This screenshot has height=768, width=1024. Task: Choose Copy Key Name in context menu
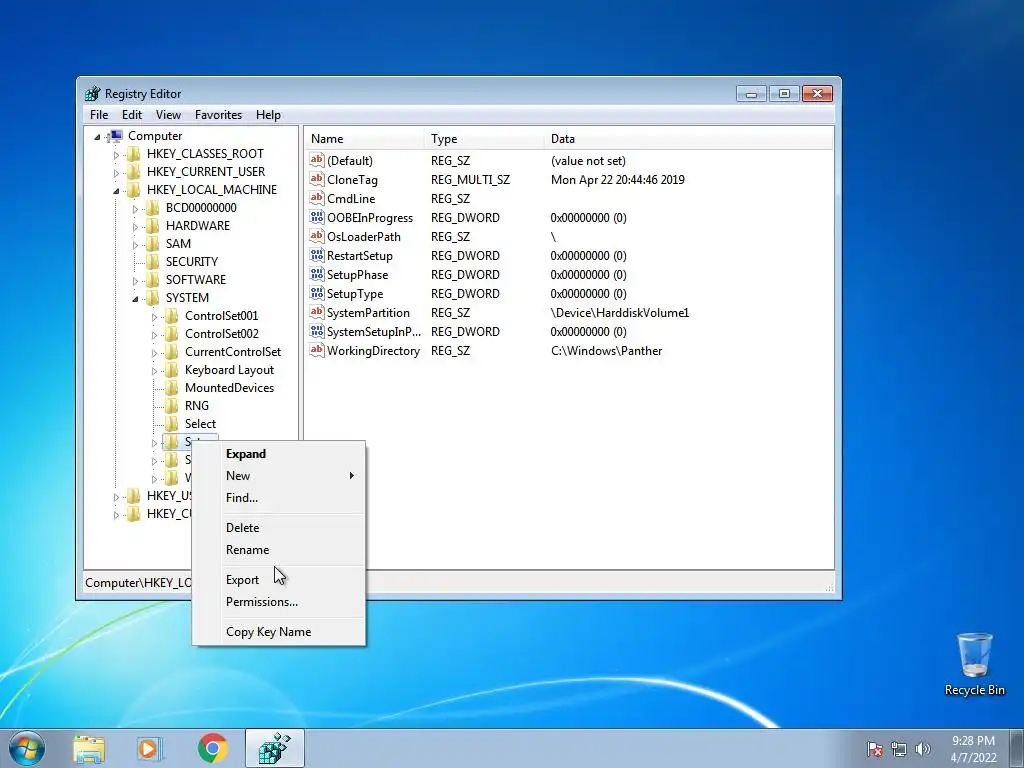(x=279, y=632)
